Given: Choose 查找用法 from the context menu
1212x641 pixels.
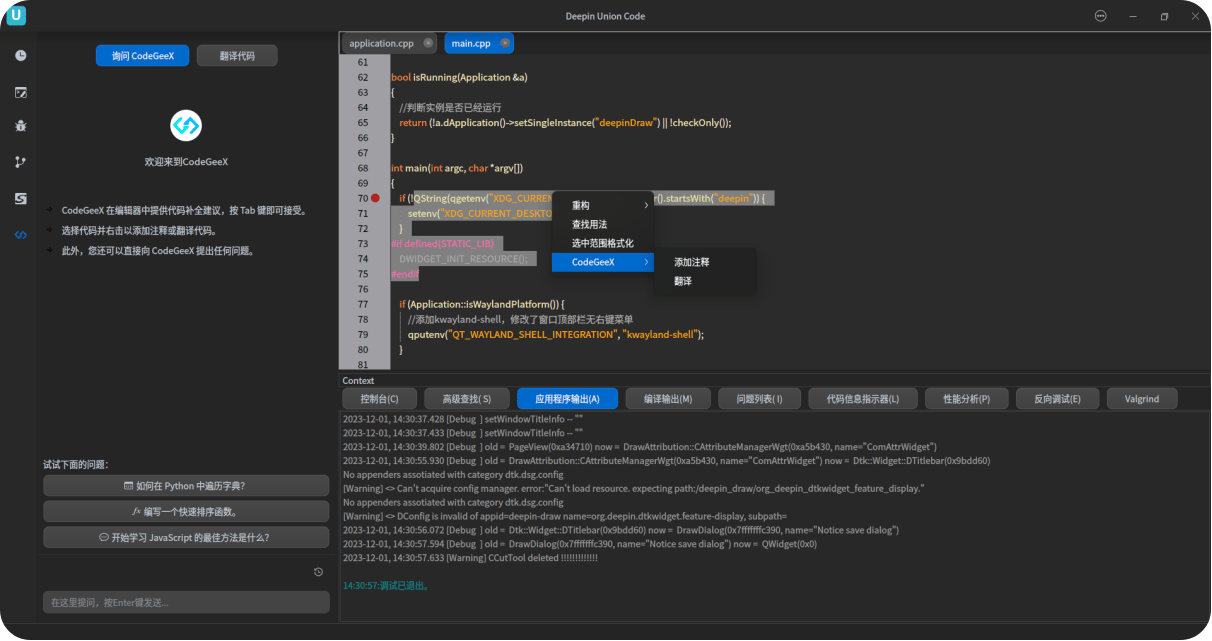Looking at the screenshot, I should pyautogui.click(x=603, y=224).
